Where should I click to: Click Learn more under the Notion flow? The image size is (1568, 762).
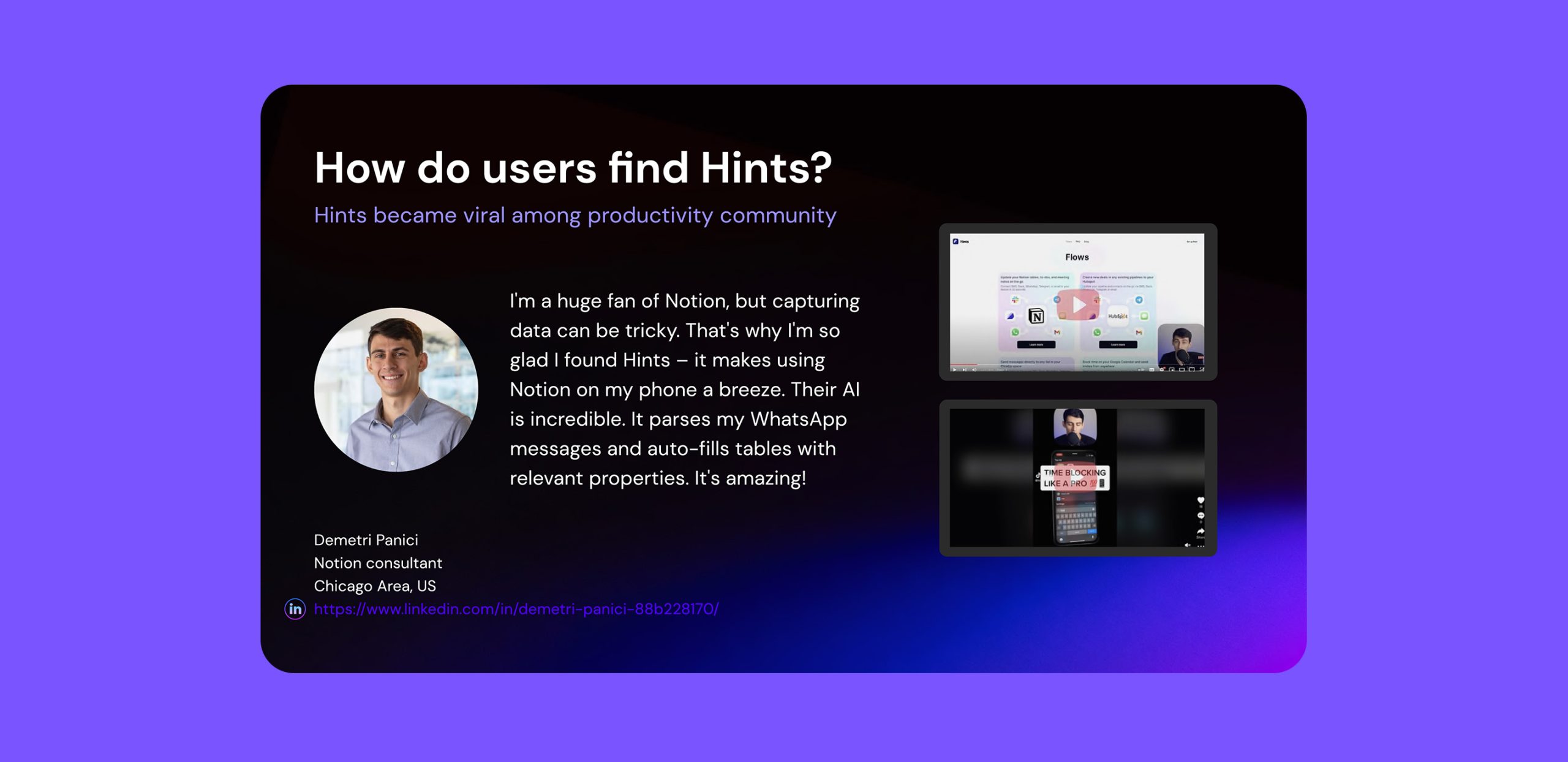coord(1036,345)
